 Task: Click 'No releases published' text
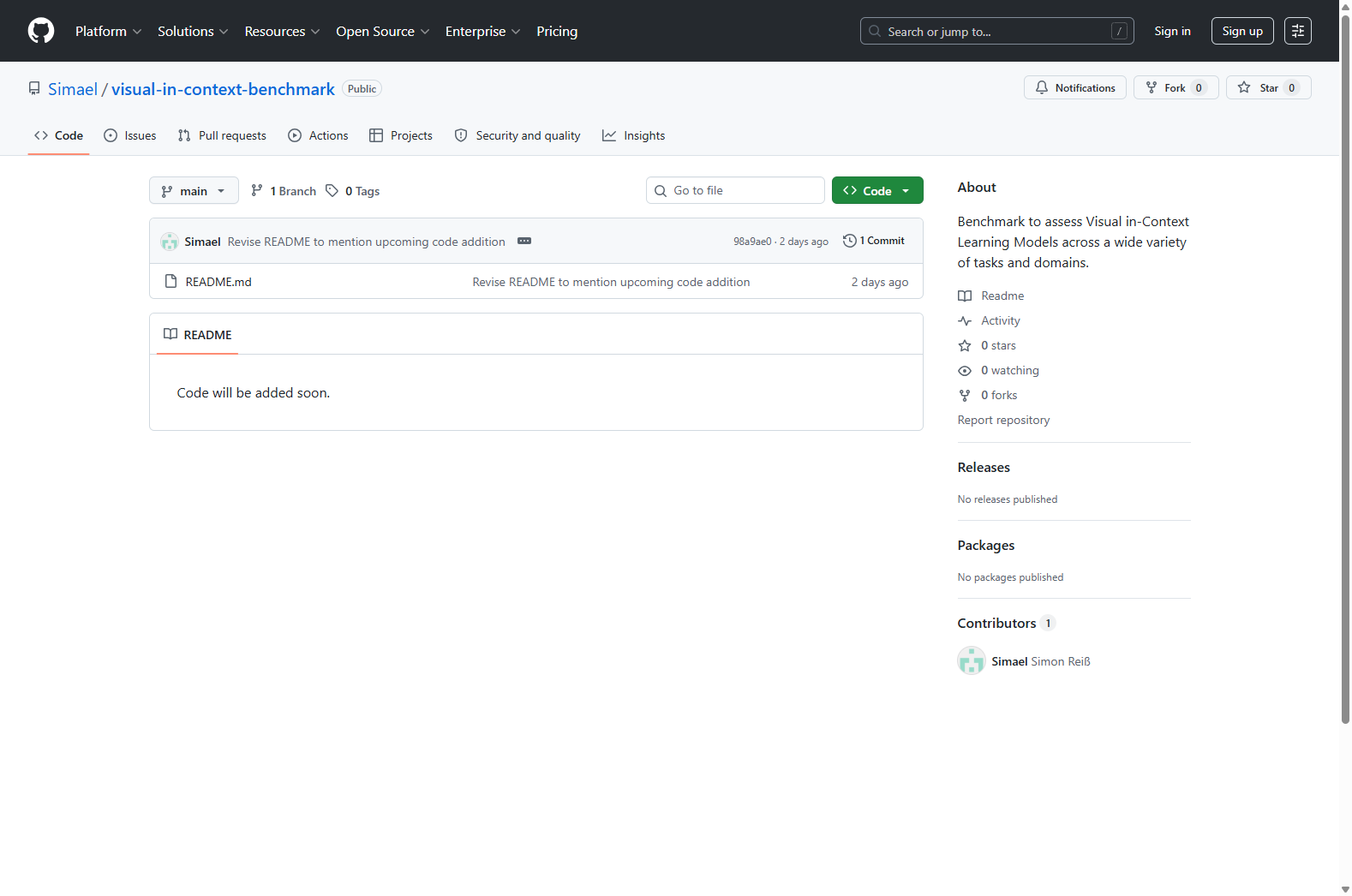point(1008,499)
